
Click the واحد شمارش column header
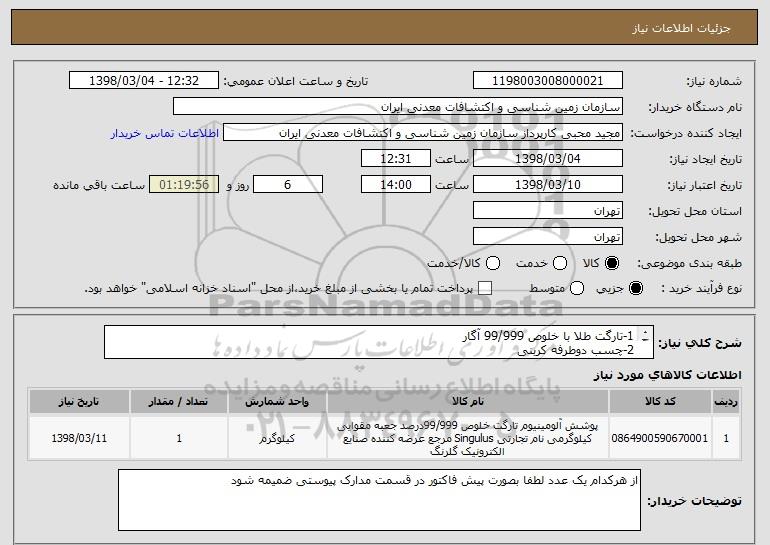(277, 402)
